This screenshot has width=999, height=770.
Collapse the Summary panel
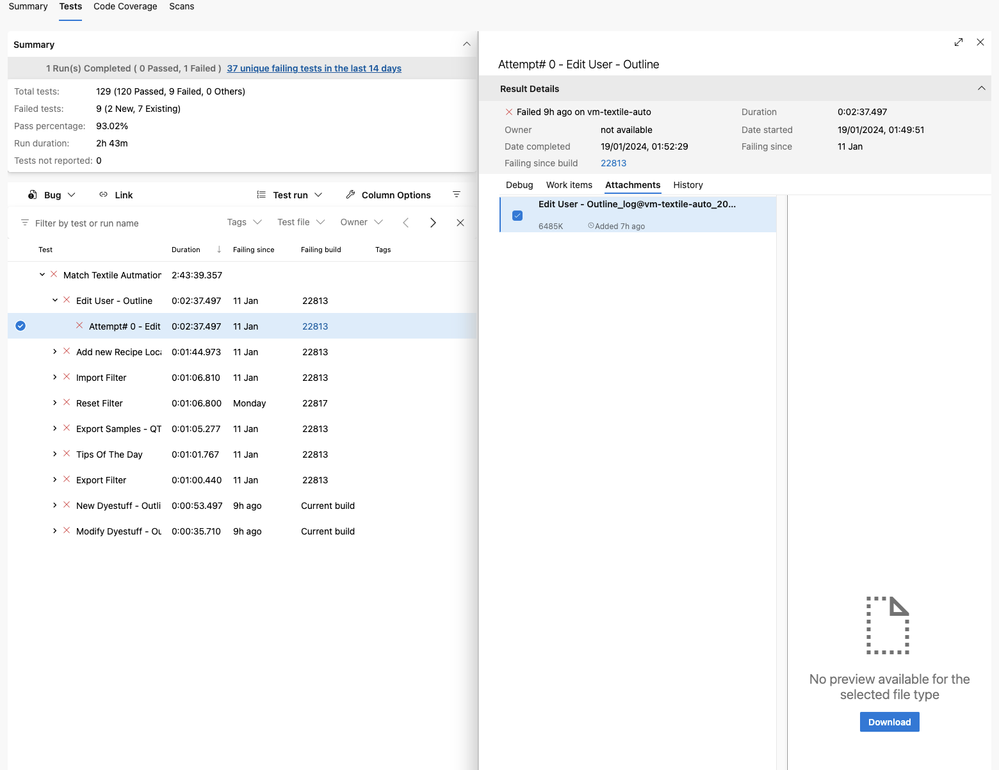[x=466, y=44]
